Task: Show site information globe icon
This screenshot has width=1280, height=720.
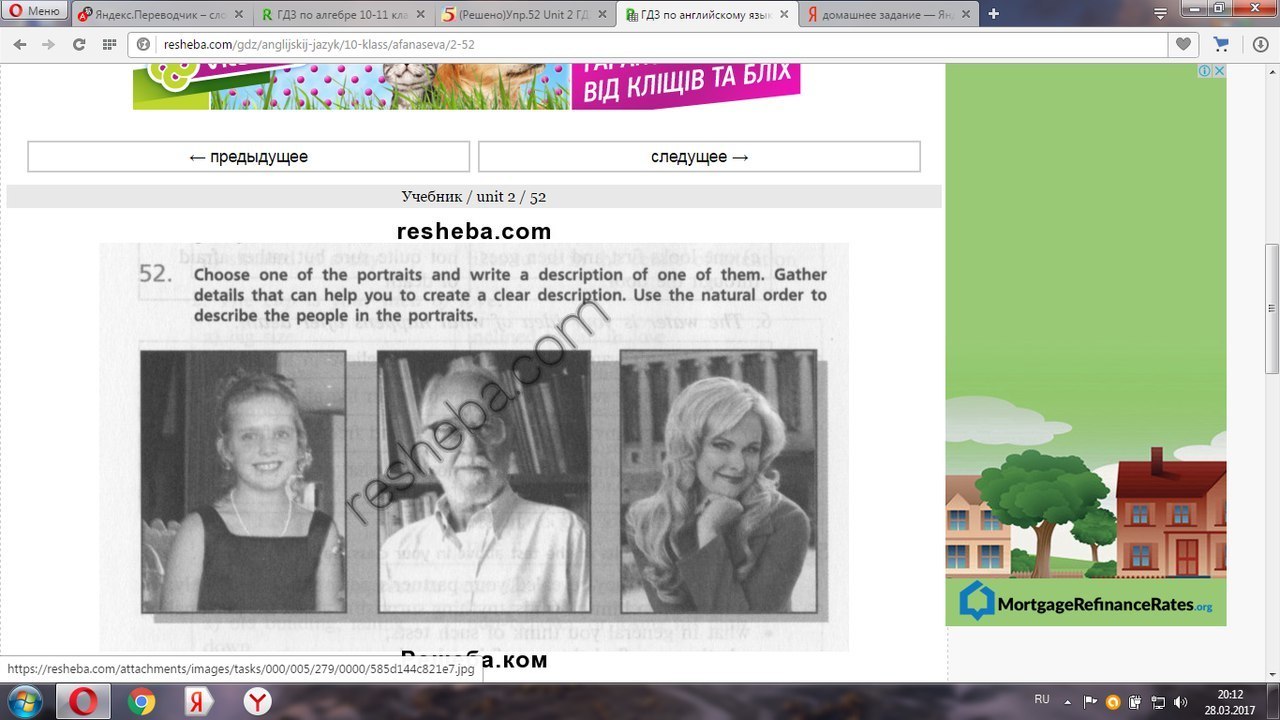Action: tap(143, 44)
